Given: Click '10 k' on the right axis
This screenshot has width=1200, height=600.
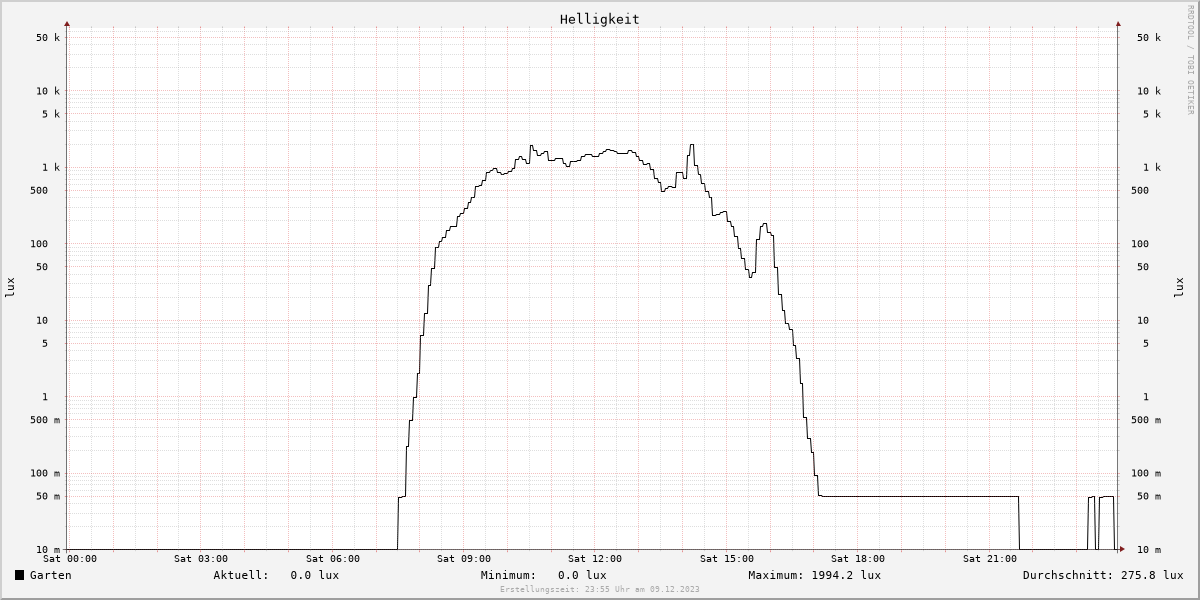Looking at the screenshot, I should point(1149,91).
